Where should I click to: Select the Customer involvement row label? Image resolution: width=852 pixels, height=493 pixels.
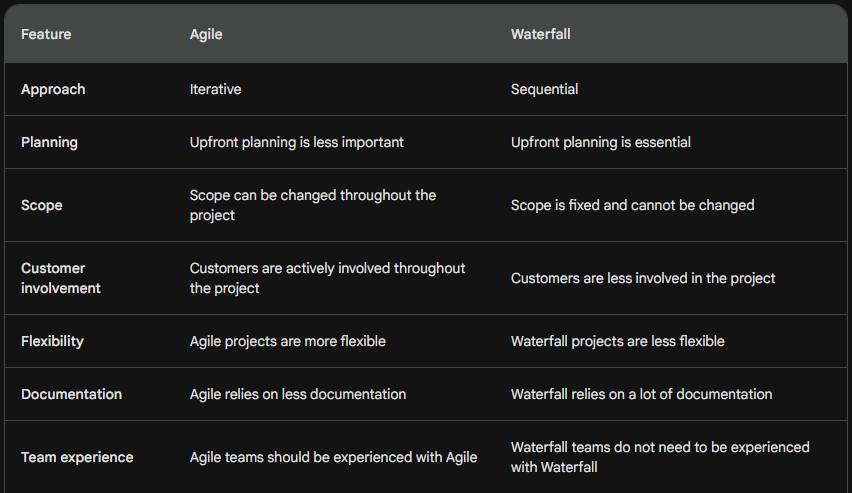(61, 278)
